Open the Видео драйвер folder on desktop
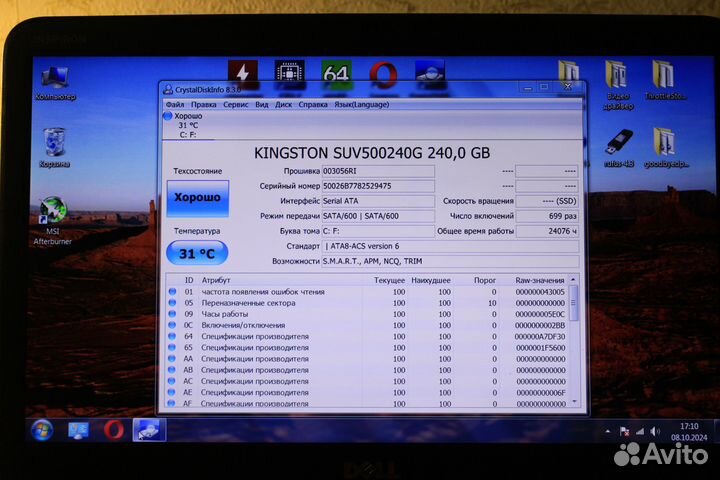Viewport: 720px width, 480px height. click(x=617, y=85)
